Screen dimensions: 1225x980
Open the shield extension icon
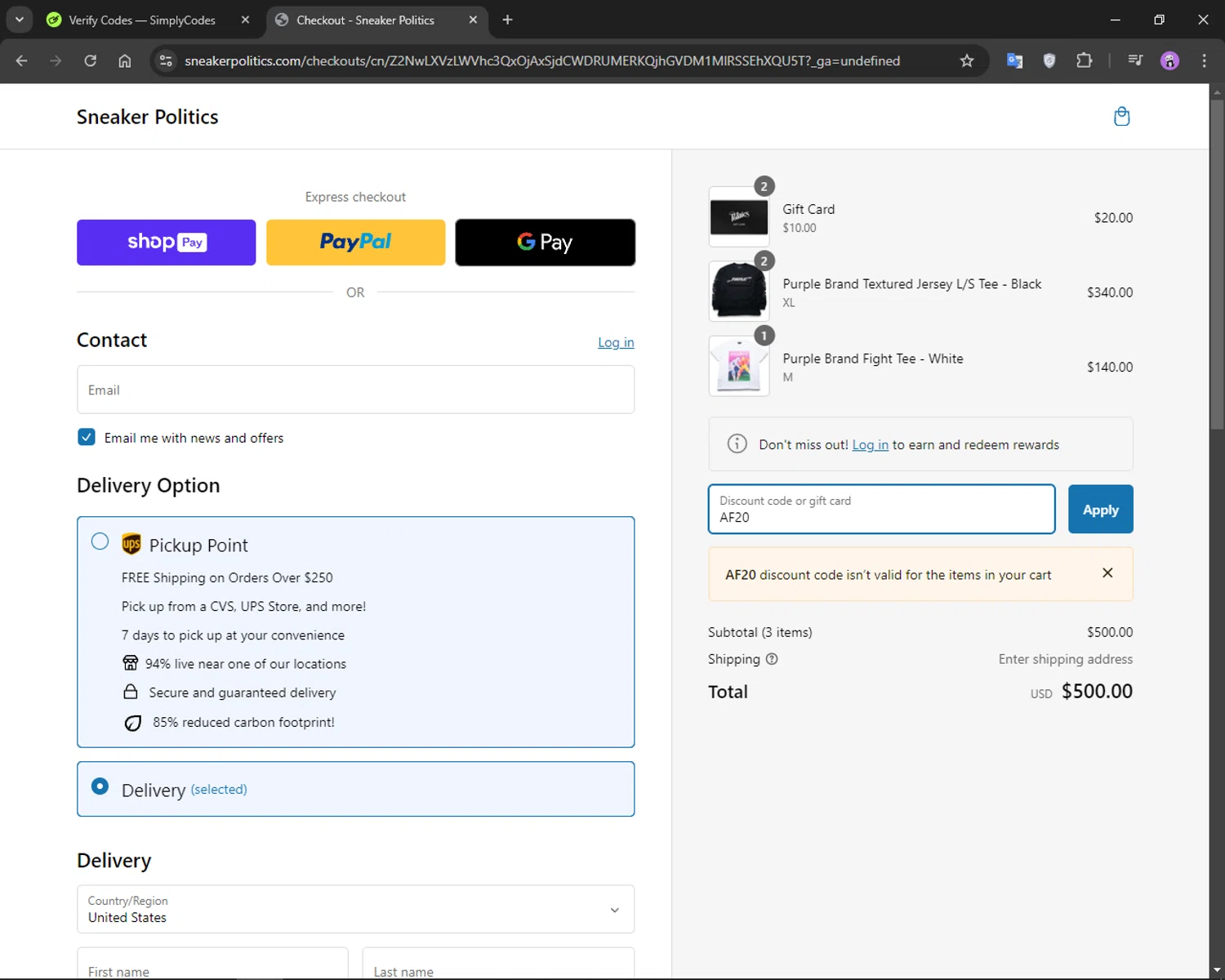(x=1049, y=60)
